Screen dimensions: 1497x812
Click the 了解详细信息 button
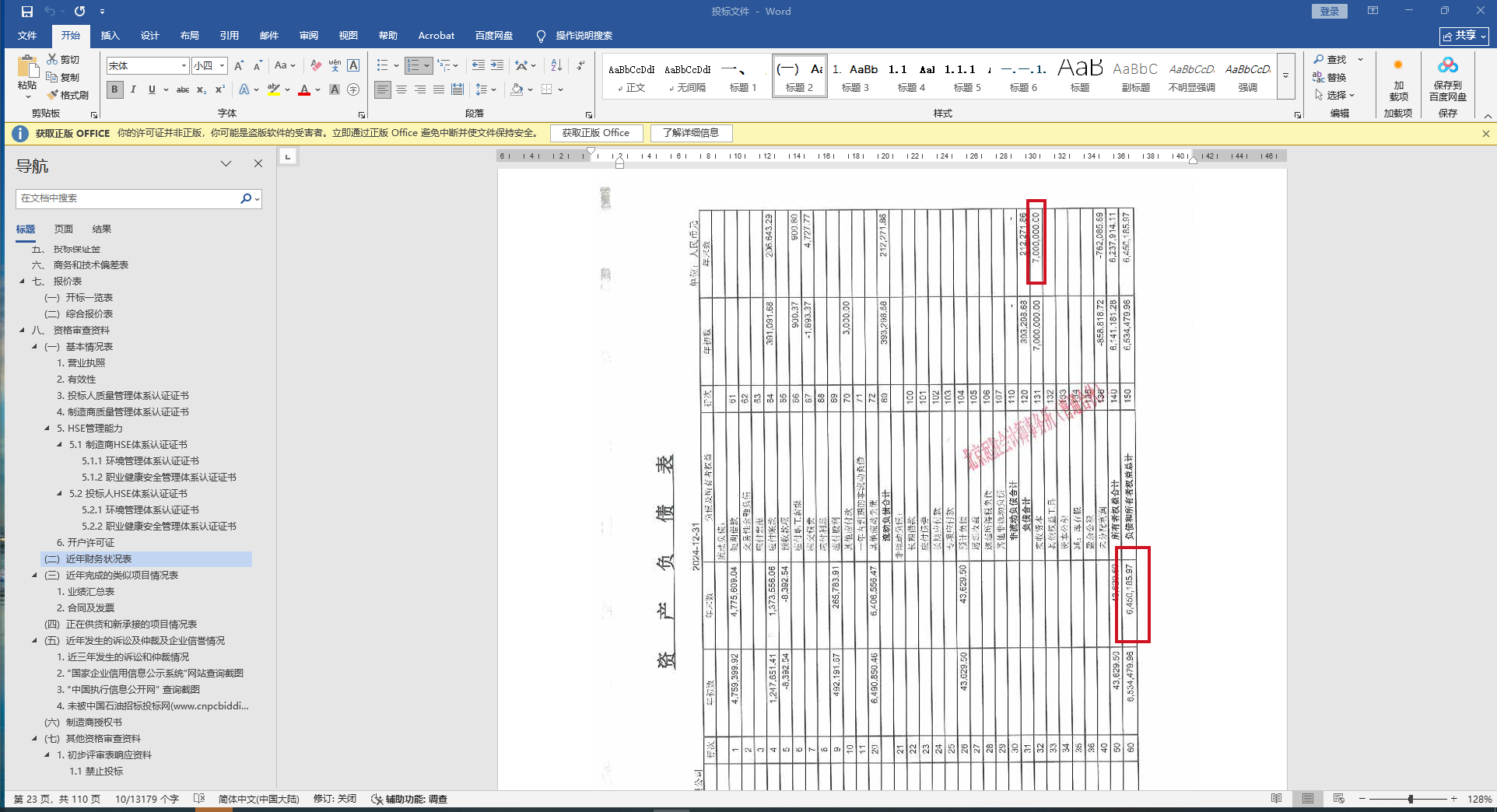[691, 133]
